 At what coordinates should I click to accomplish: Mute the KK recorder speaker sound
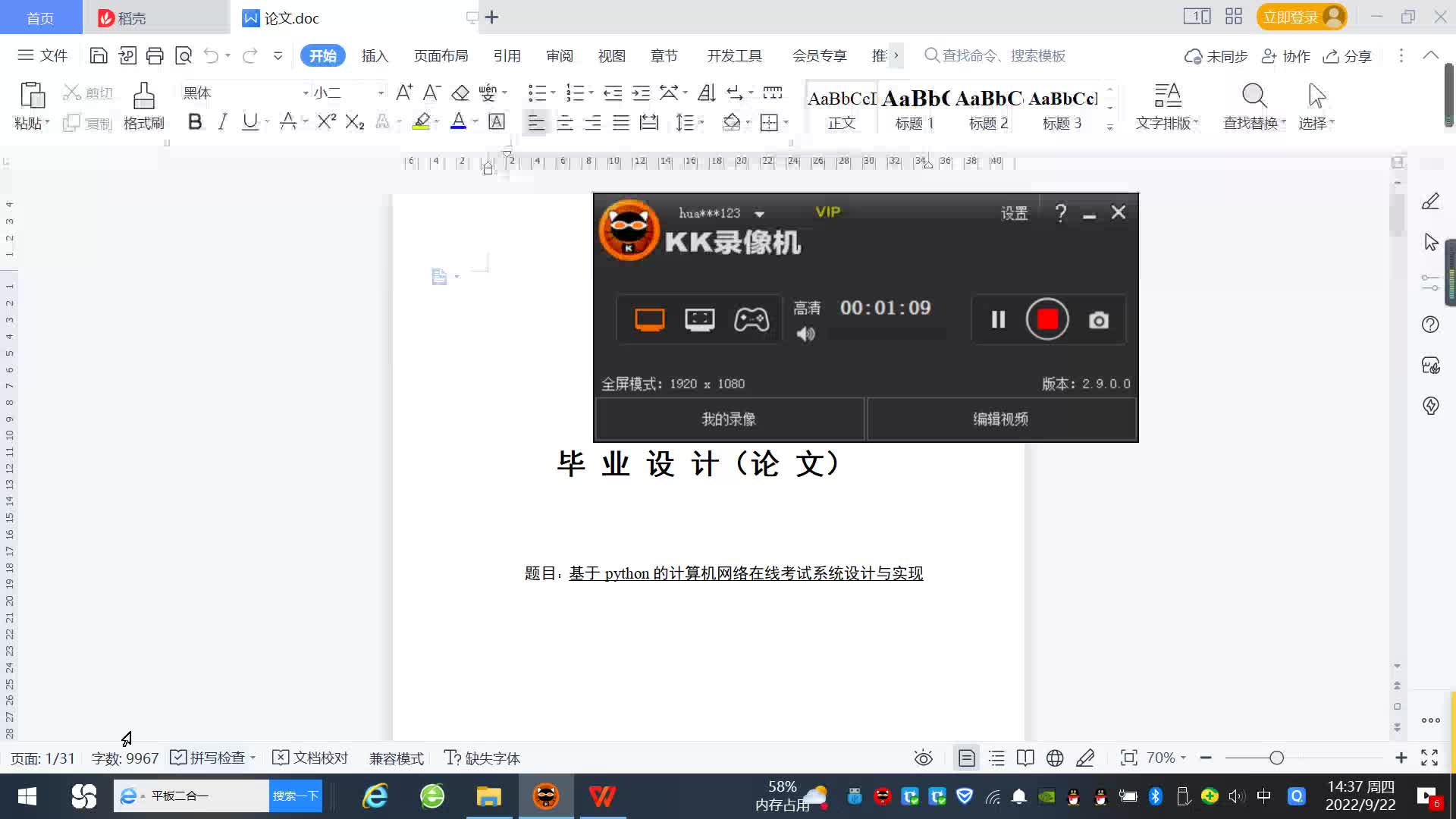[805, 334]
